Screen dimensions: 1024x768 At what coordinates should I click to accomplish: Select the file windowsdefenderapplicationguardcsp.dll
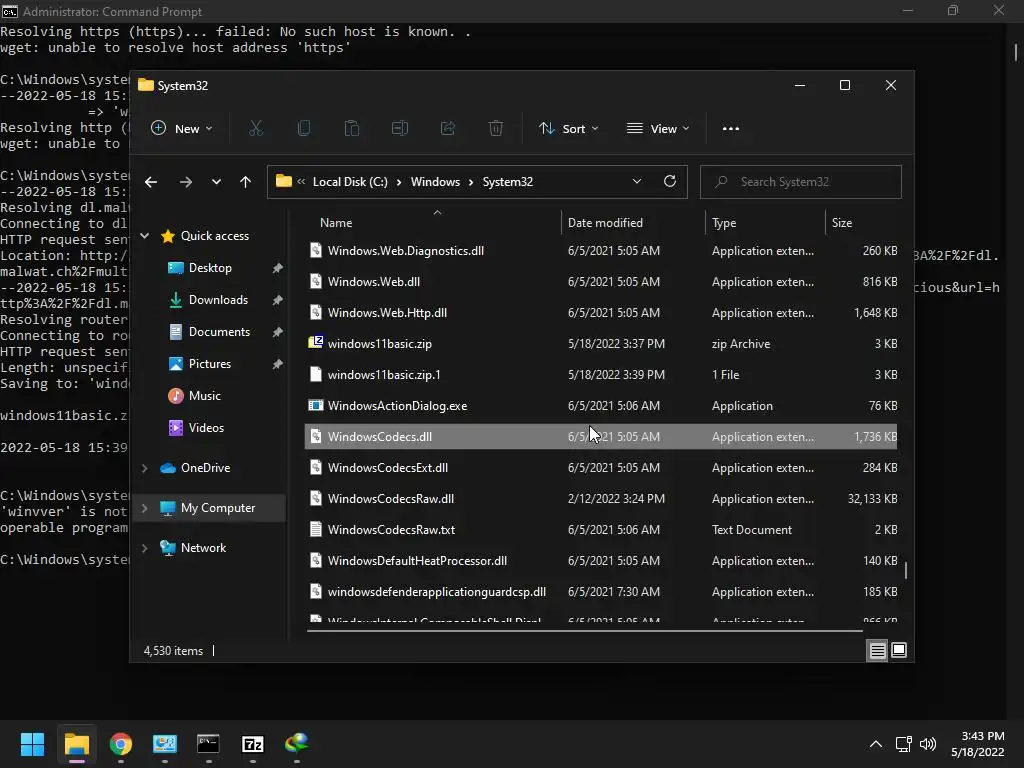601,592
